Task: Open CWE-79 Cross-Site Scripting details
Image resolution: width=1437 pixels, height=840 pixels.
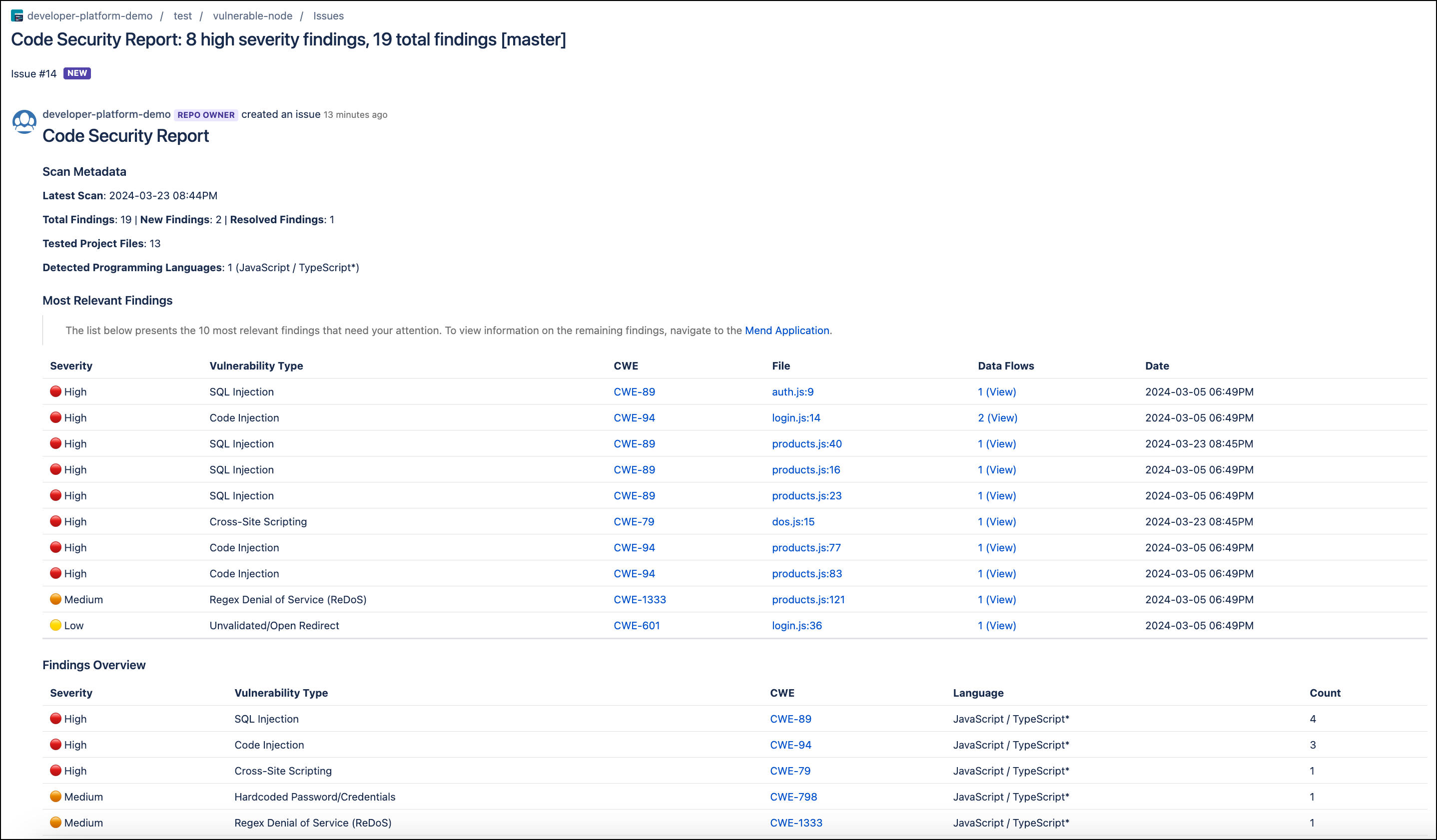Action: 634,521
